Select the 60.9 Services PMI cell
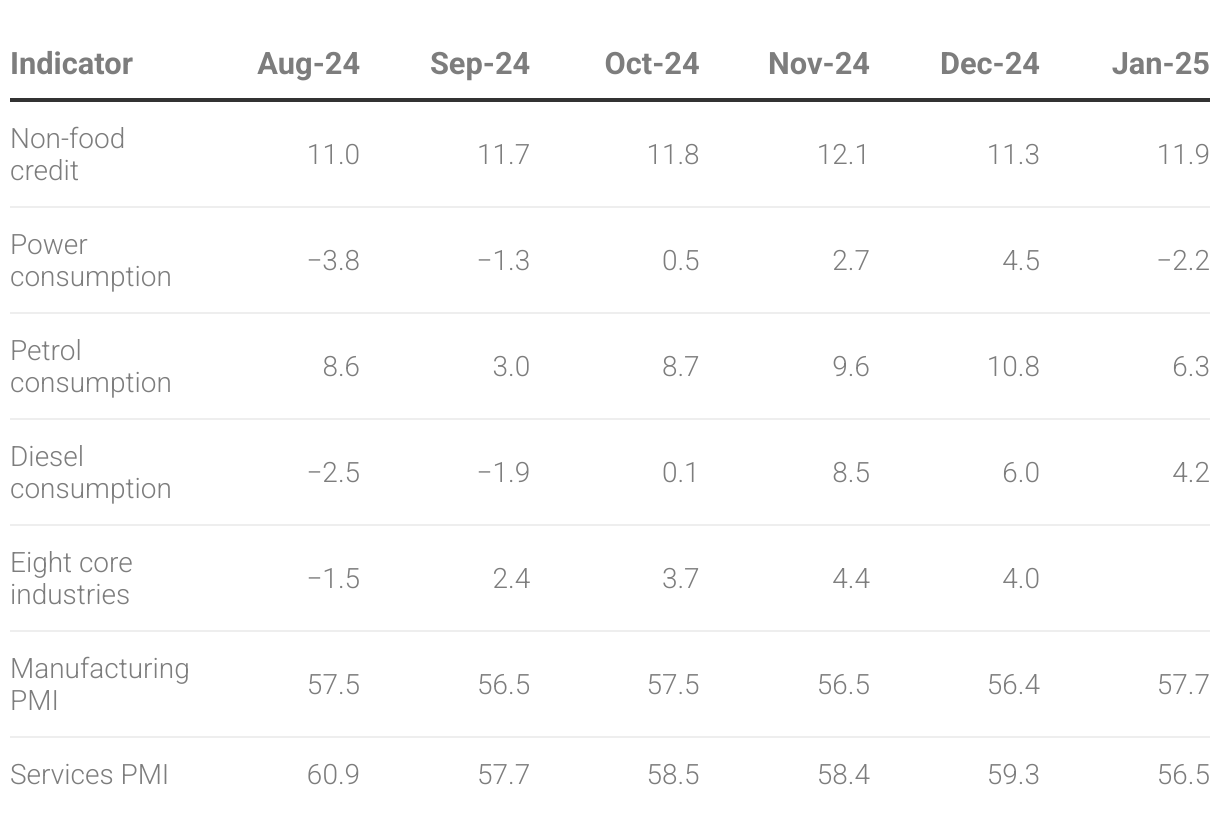 (x=333, y=774)
